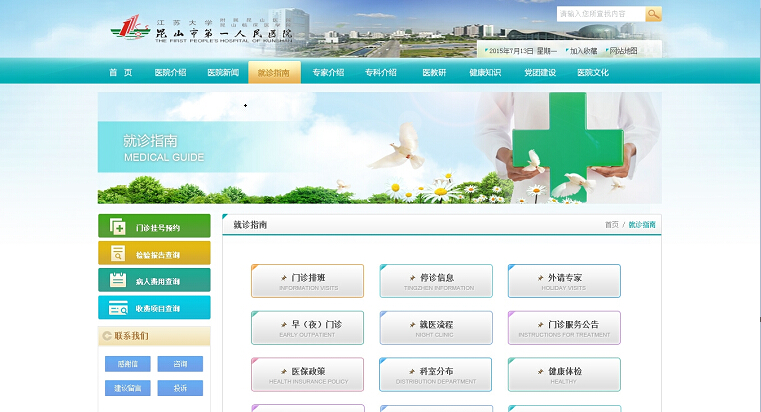
Task: Click the 停诊信息 guide tile
Action: 435,281
